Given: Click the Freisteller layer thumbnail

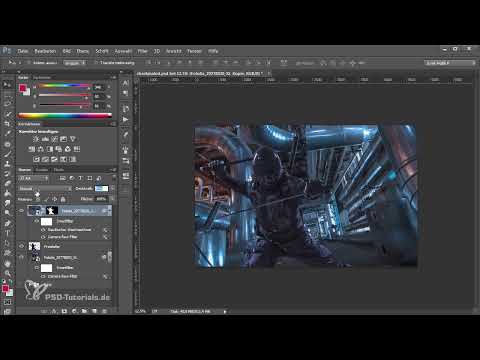Looking at the screenshot, I should tap(34, 246).
